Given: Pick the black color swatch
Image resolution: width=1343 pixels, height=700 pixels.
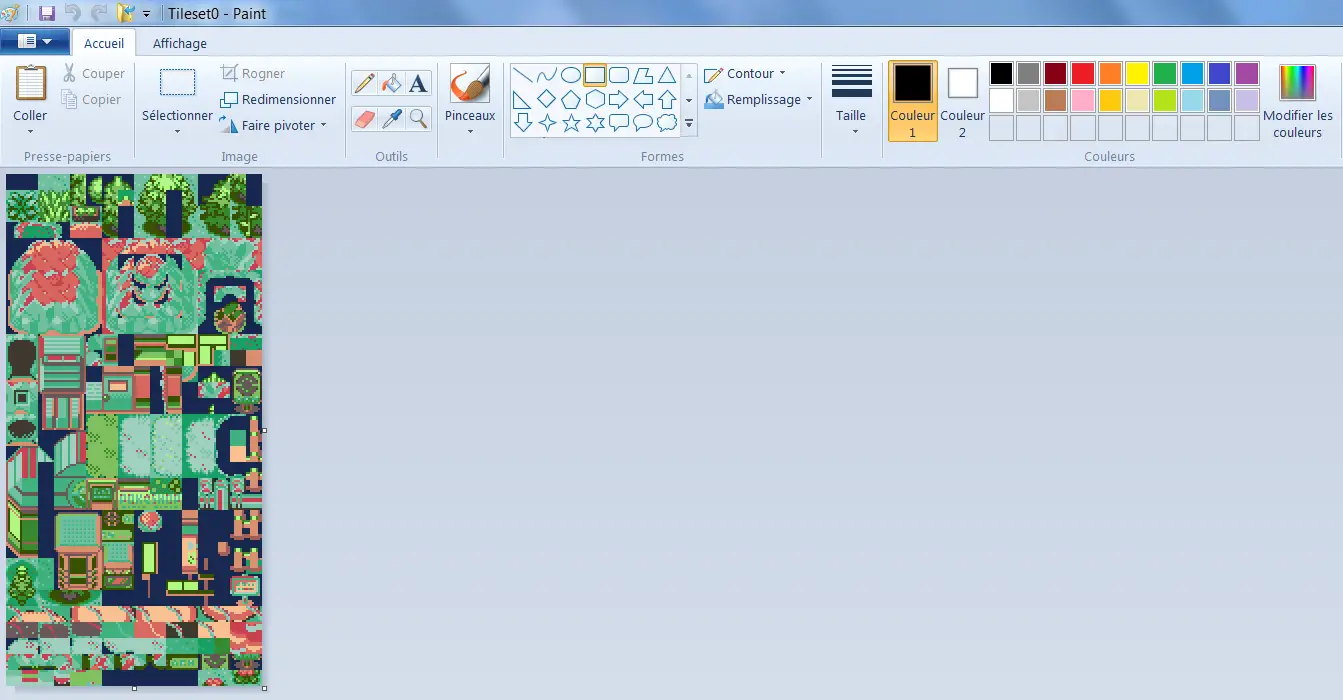Looking at the screenshot, I should pos(1002,73).
